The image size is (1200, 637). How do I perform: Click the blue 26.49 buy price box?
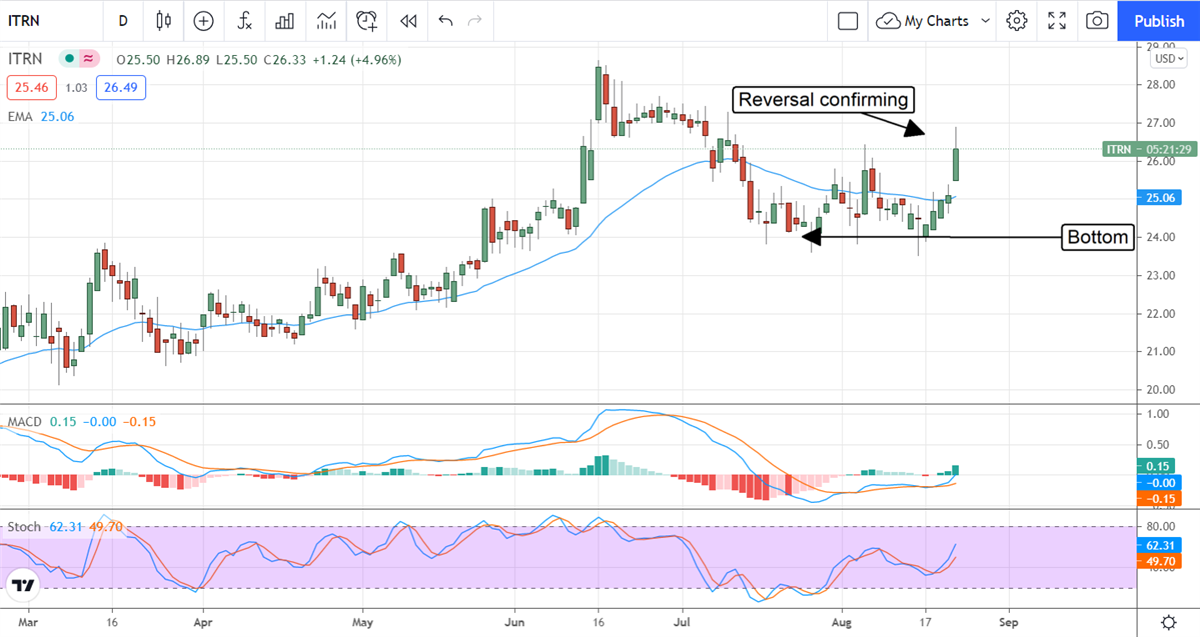pyautogui.click(x=121, y=88)
